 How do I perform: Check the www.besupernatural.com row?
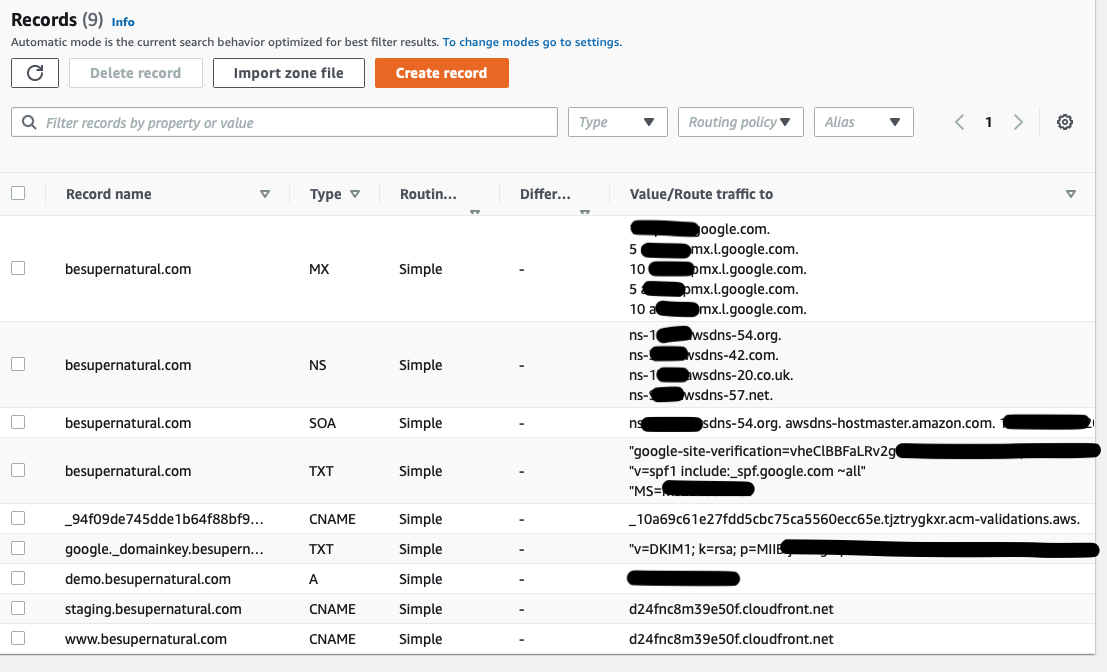tap(18, 638)
